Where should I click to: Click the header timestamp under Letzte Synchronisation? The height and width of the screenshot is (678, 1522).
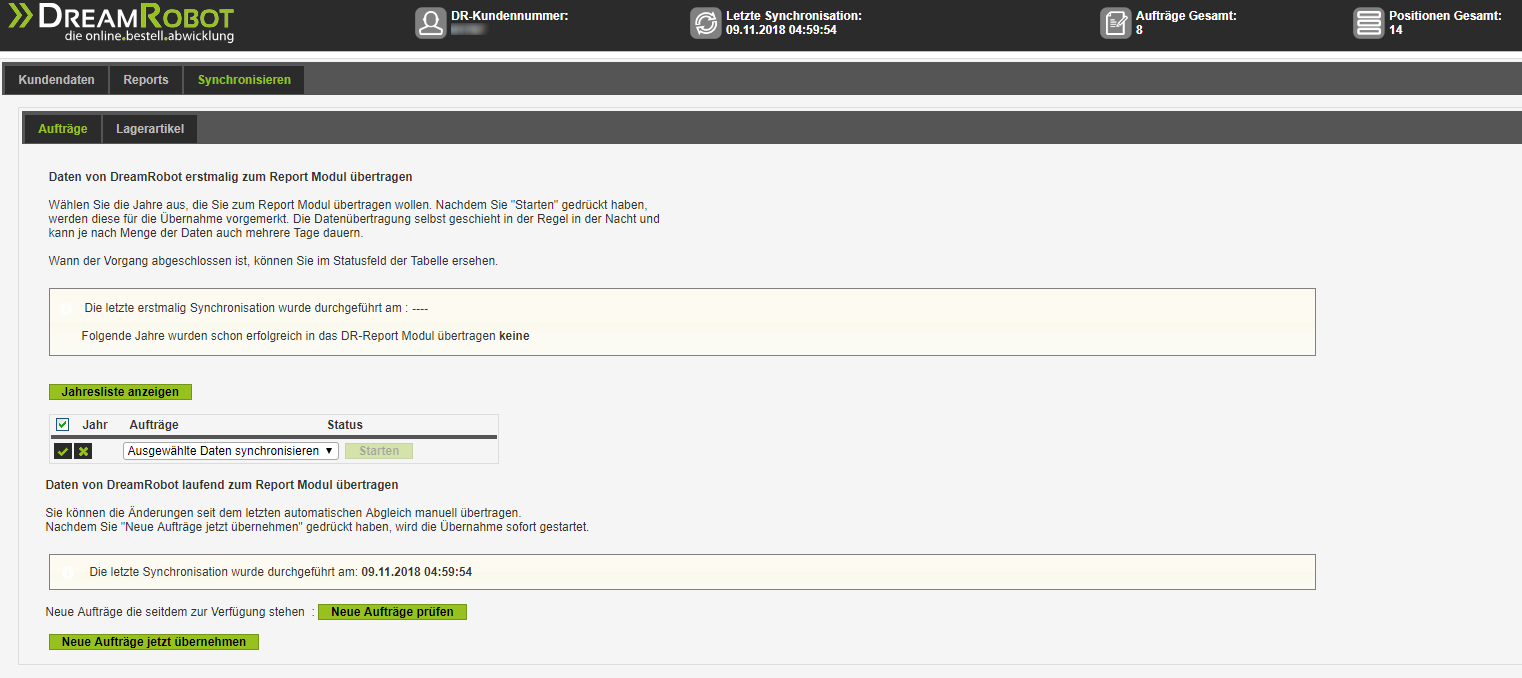coord(781,30)
